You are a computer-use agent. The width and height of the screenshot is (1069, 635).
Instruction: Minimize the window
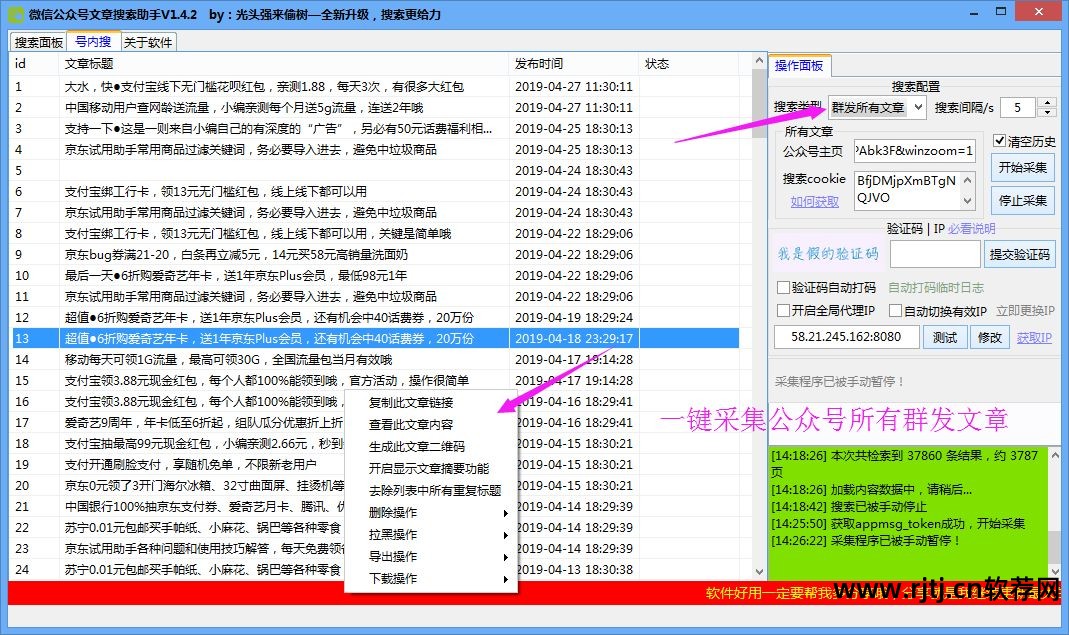[976, 12]
